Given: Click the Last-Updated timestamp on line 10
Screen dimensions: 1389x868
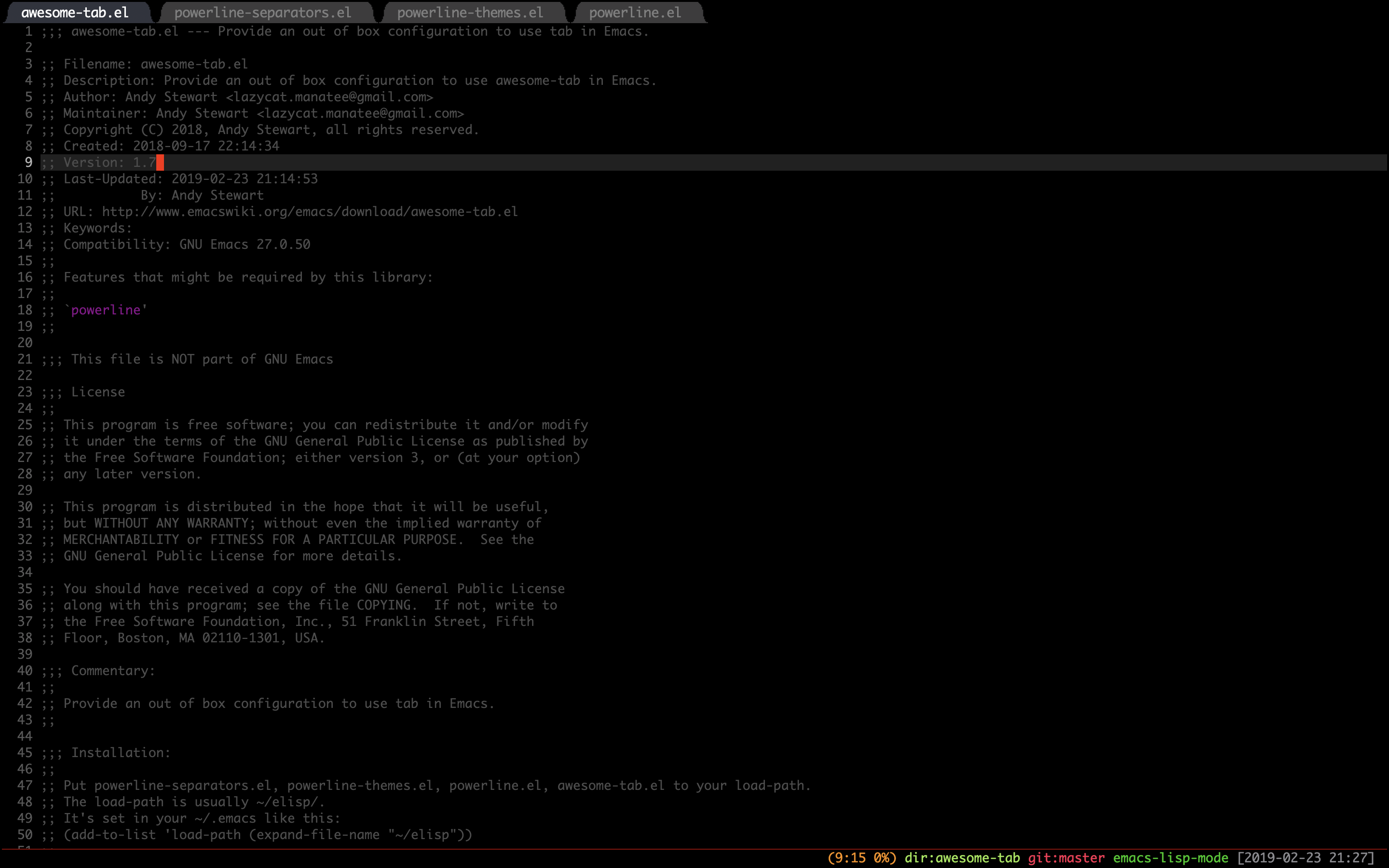Looking at the screenshot, I should click(x=244, y=179).
